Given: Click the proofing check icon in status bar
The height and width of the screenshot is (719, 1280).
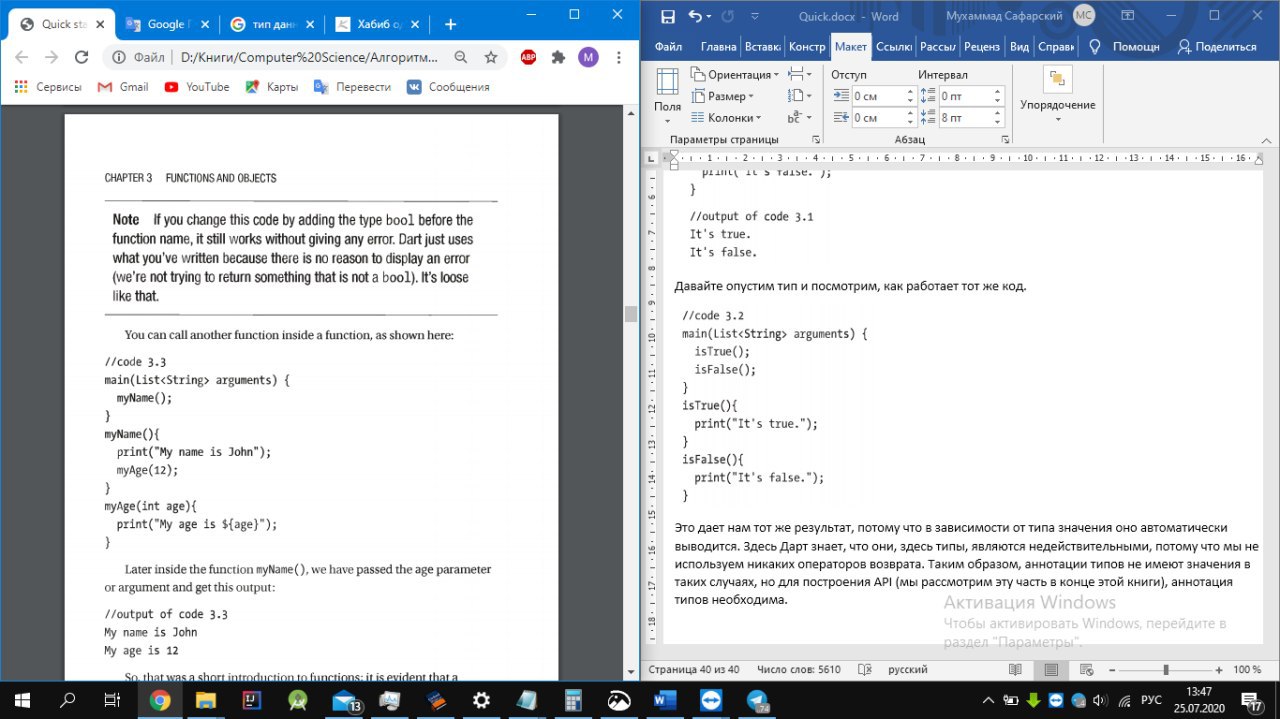Looking at the screenshot, I should [x=863, y=669].
